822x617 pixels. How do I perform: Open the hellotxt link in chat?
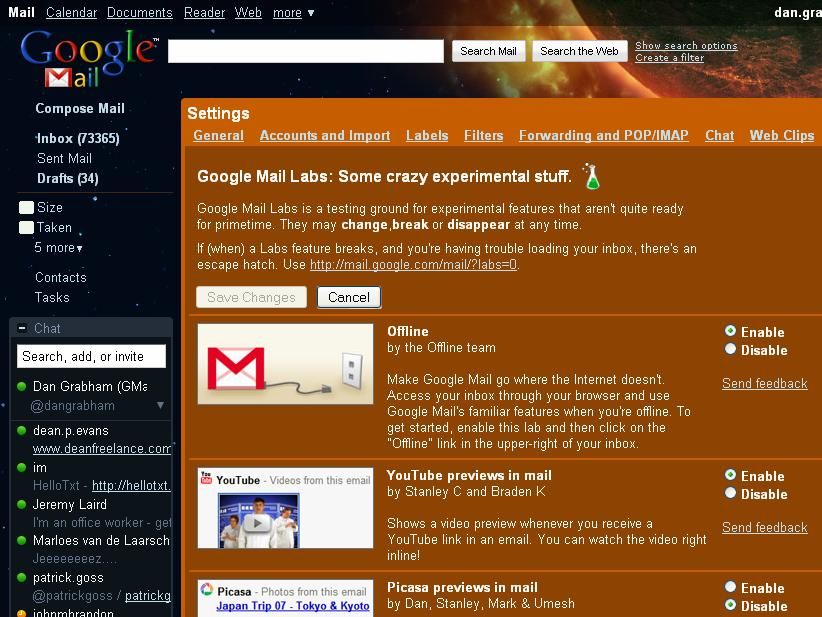(132, 485)
